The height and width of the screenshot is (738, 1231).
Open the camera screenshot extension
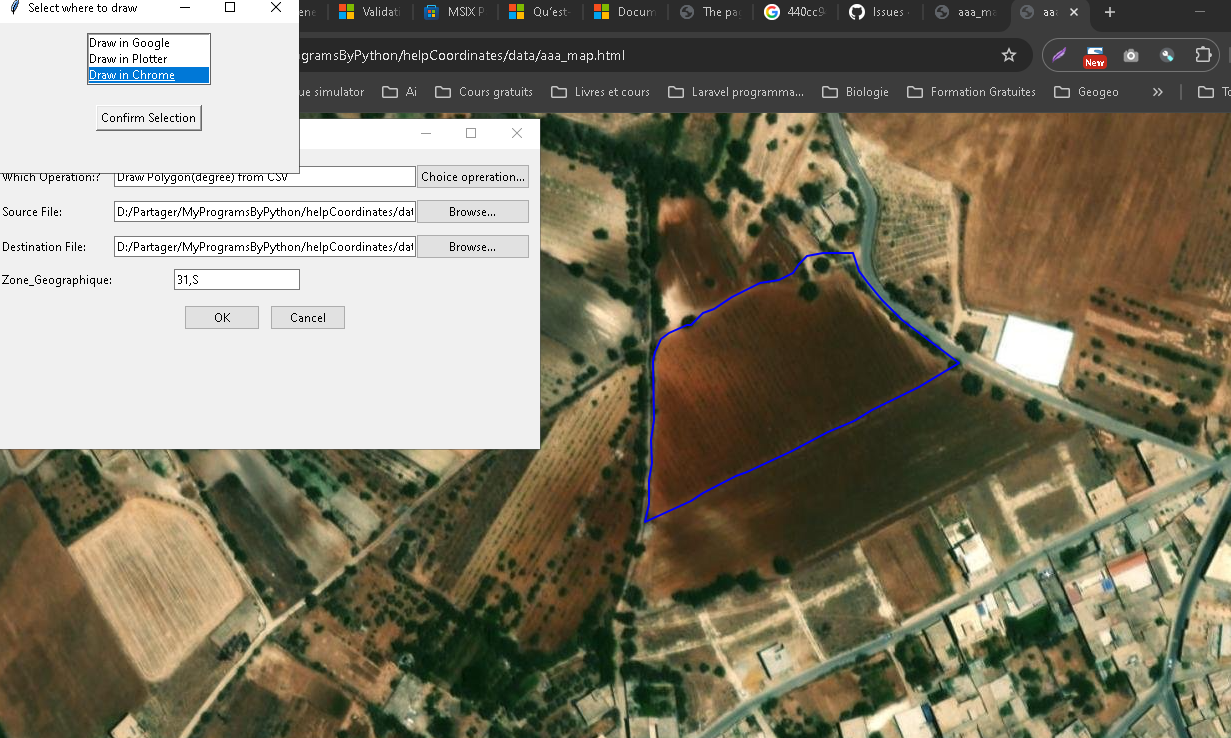point(1131,55)
